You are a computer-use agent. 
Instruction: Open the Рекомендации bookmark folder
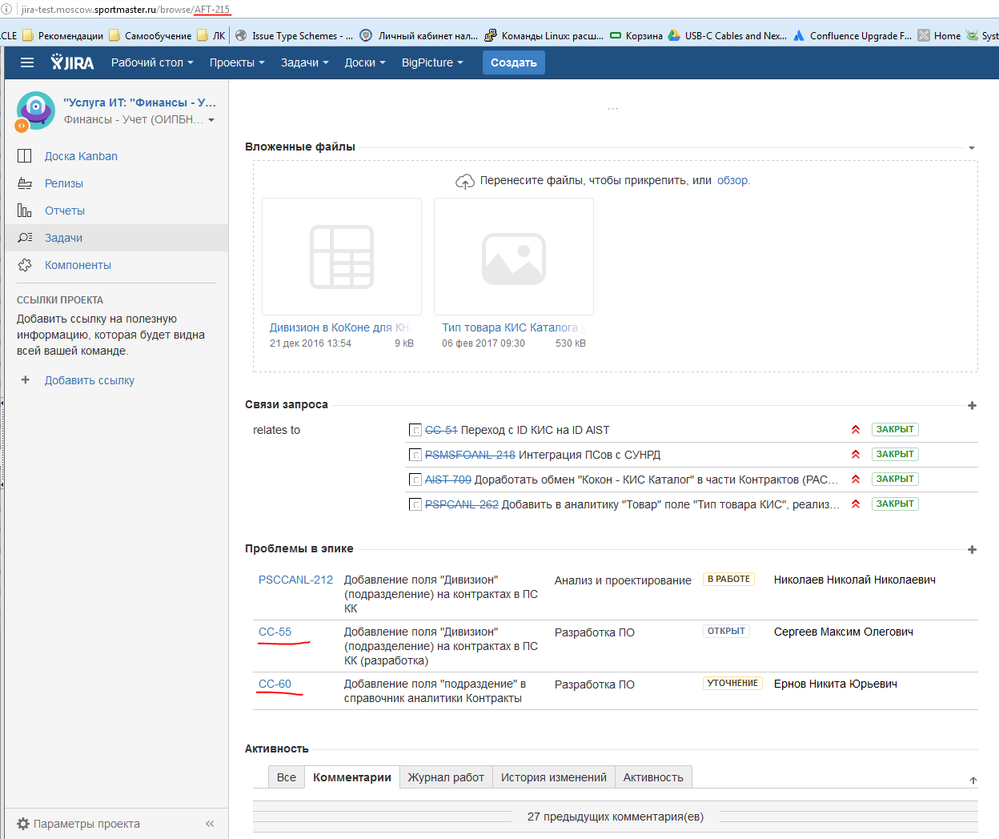click(x=63, y=36)
